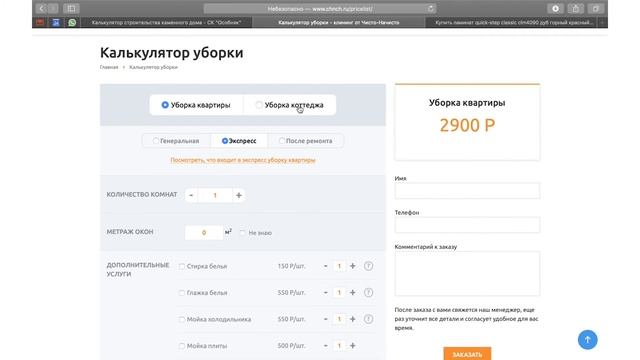640x360 pixels.
Task: Choose Генеральная cleaning type
Action: [x=176, y=141]
